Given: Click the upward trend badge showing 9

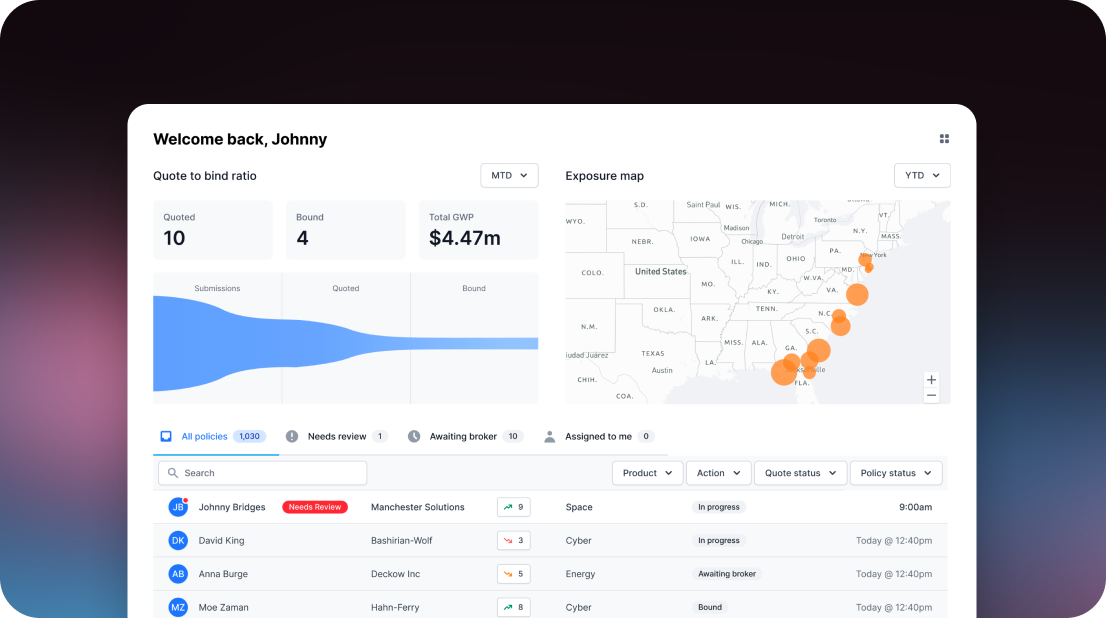Looking at the screenshot, I should coord(514,507).
